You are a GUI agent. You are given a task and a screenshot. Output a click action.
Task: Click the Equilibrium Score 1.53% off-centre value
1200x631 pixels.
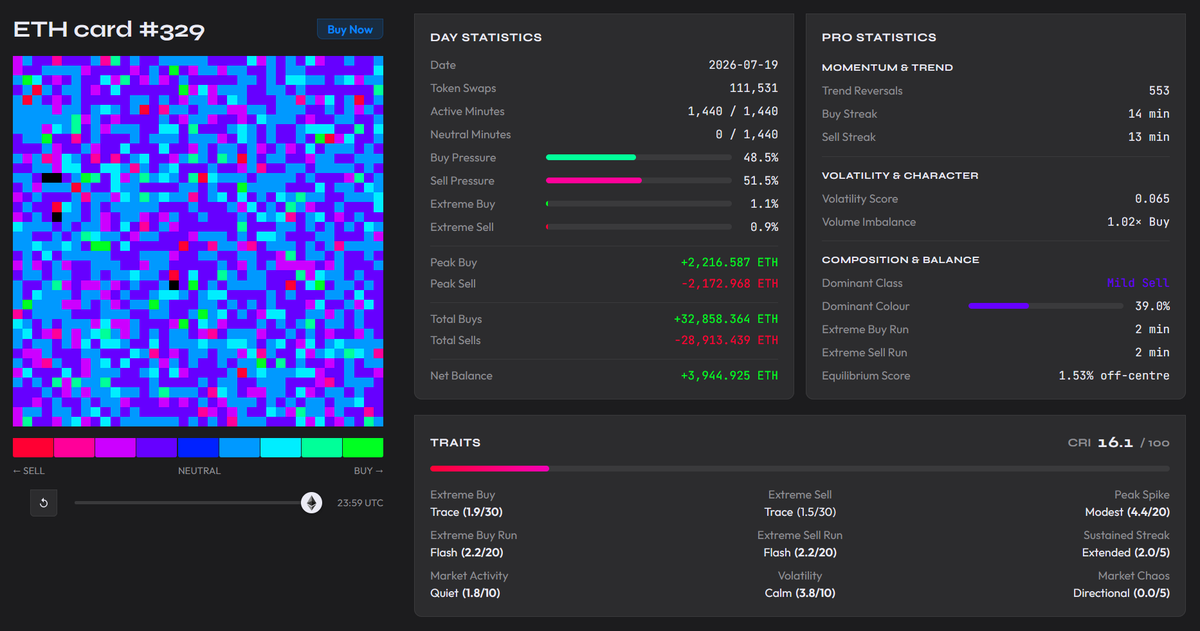pos(1114,375)
